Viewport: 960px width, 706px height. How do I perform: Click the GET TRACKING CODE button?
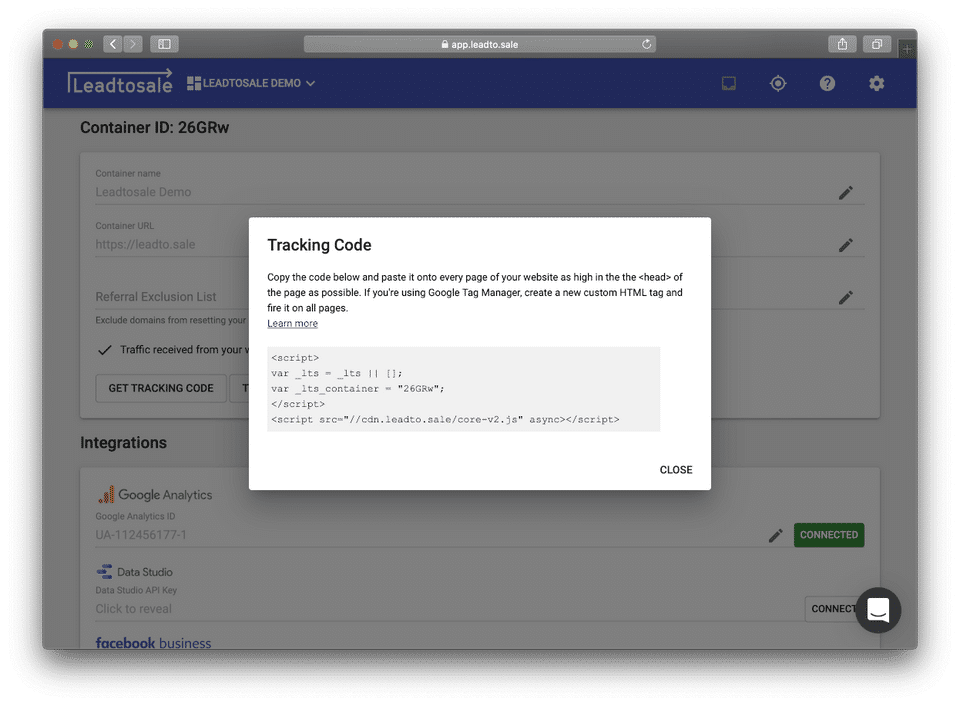click(x=161, y=388)
